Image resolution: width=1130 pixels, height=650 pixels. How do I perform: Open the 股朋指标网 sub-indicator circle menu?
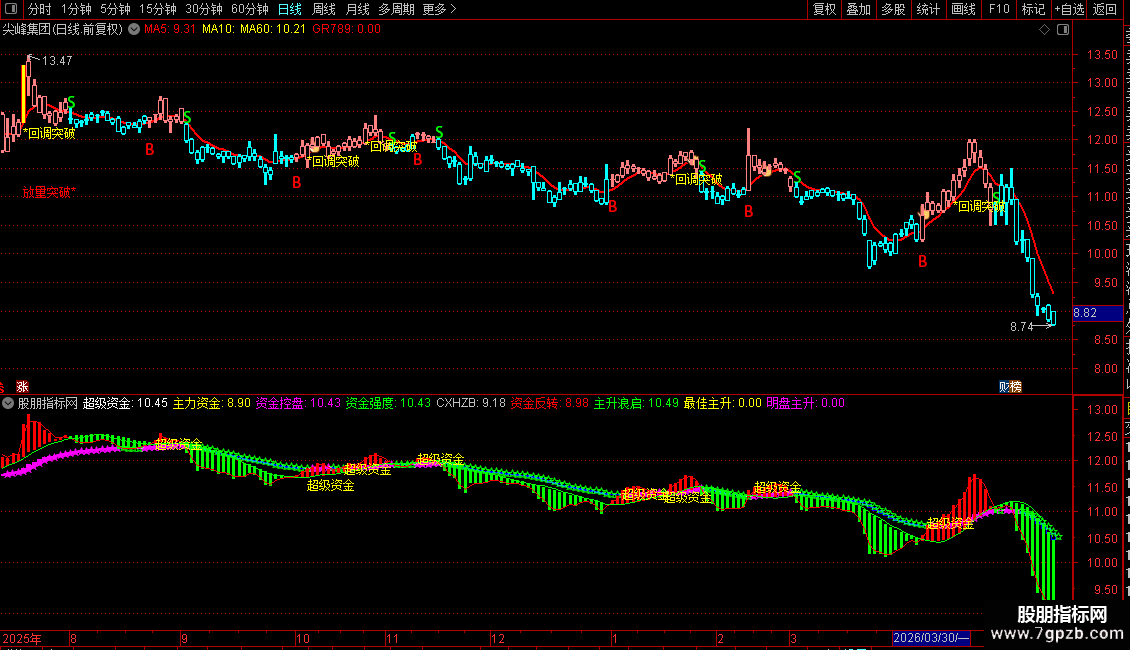coord(8,404)
